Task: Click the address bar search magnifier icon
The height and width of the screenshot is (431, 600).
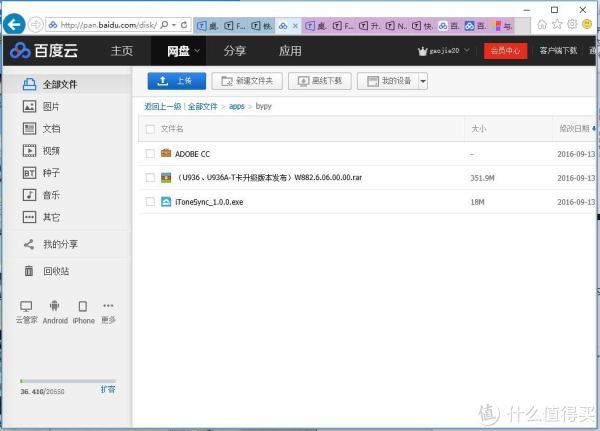Action: (164, 25)
